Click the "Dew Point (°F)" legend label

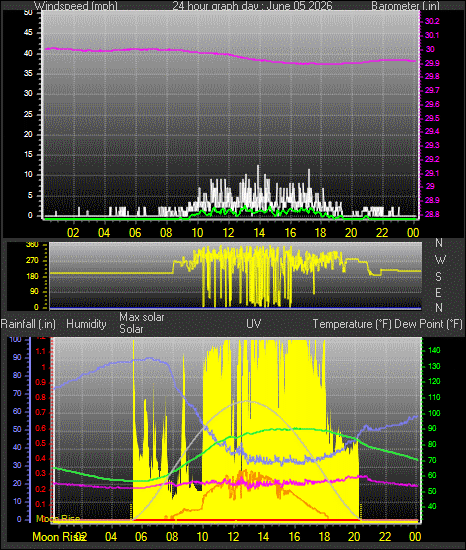[428, 324]
